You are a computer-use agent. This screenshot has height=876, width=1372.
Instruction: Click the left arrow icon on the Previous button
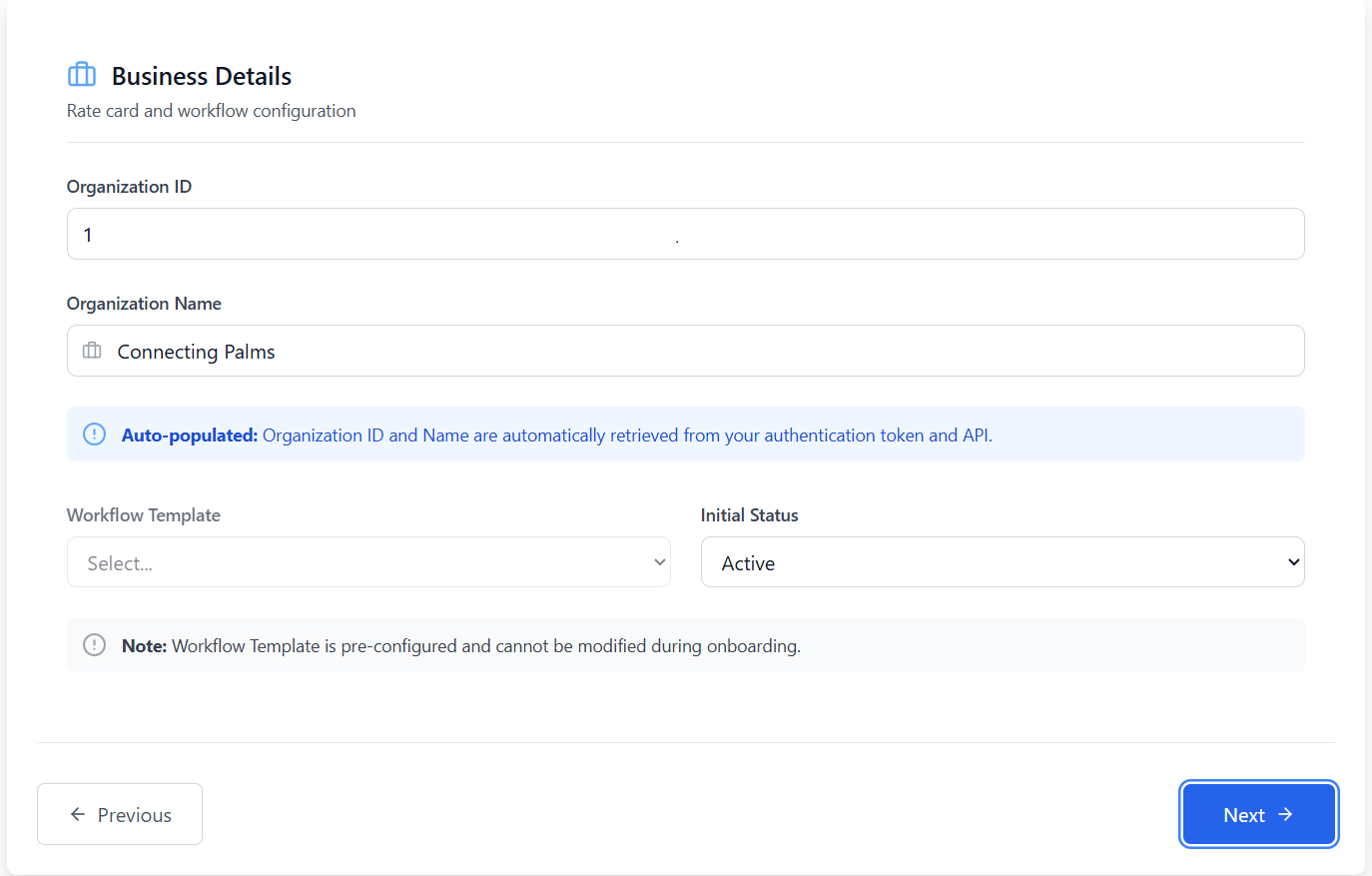point(77,814)
